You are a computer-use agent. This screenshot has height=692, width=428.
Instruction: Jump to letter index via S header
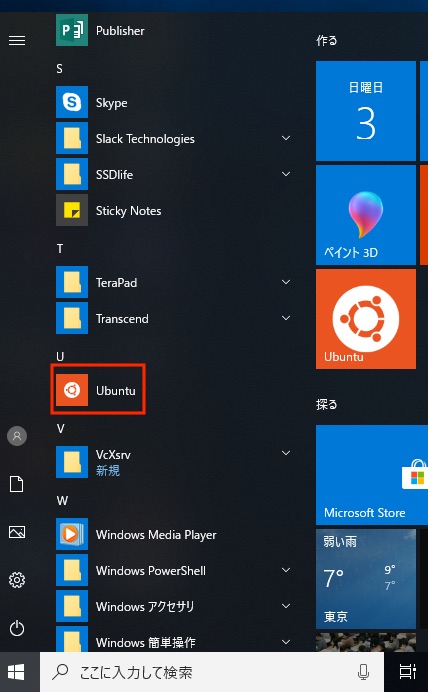59,68
